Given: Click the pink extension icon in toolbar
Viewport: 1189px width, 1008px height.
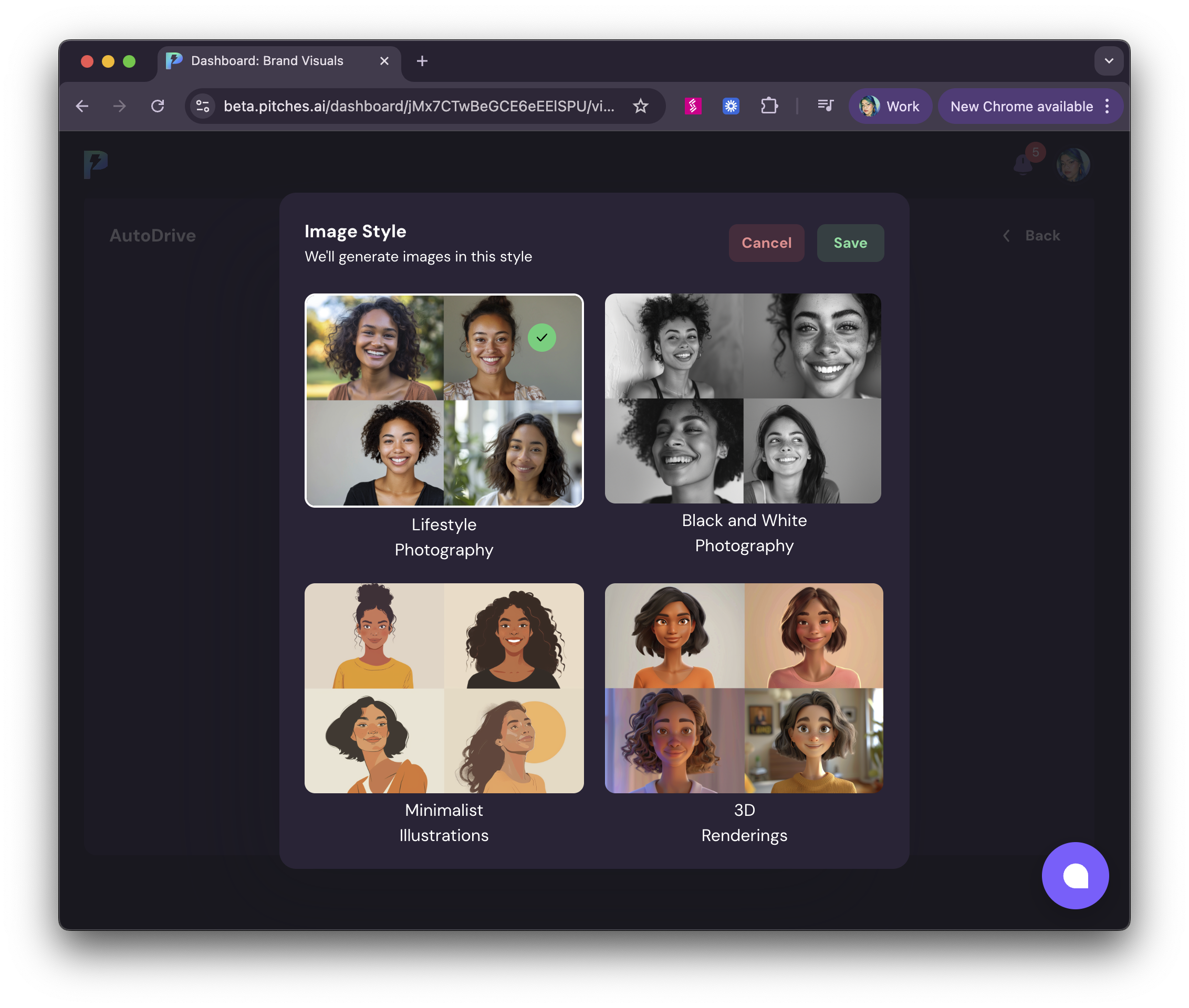Looking at the screenshot, I should [x=693, y=106].
